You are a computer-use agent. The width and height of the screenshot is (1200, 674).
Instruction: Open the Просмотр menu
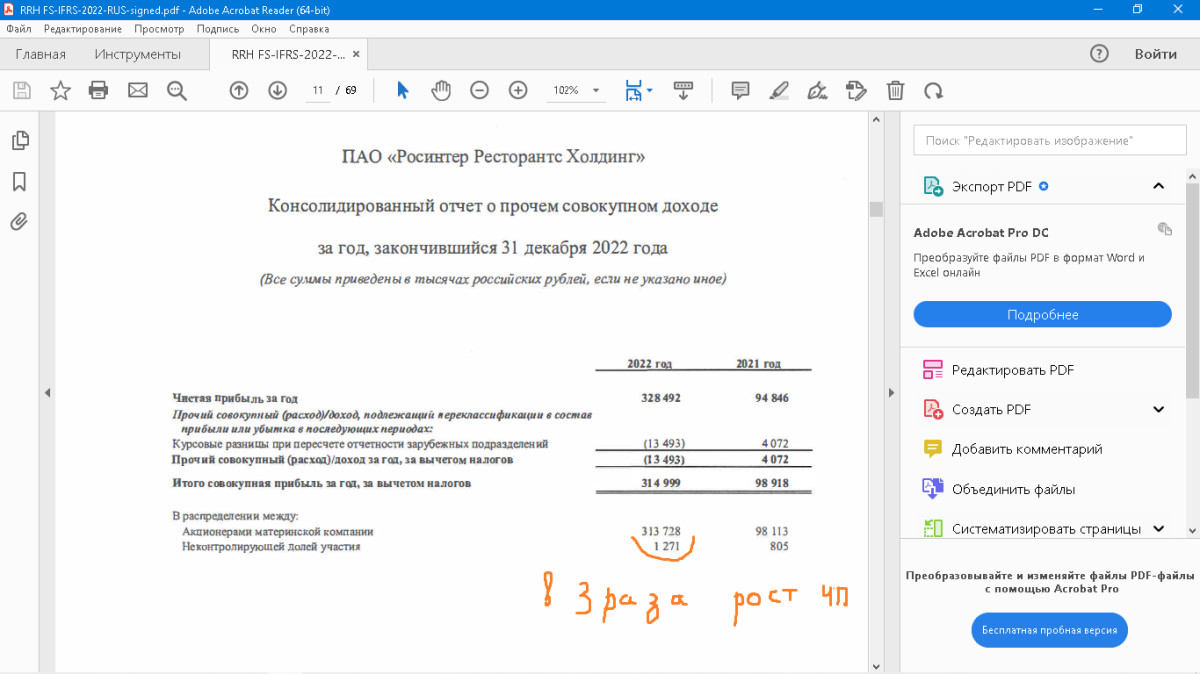click(x=159, y=29)
